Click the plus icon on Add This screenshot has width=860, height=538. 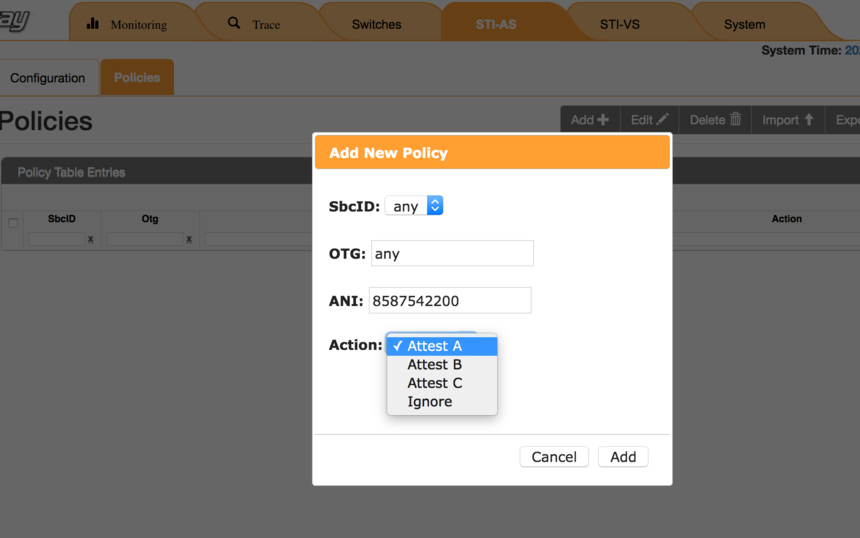coord(603,120)
